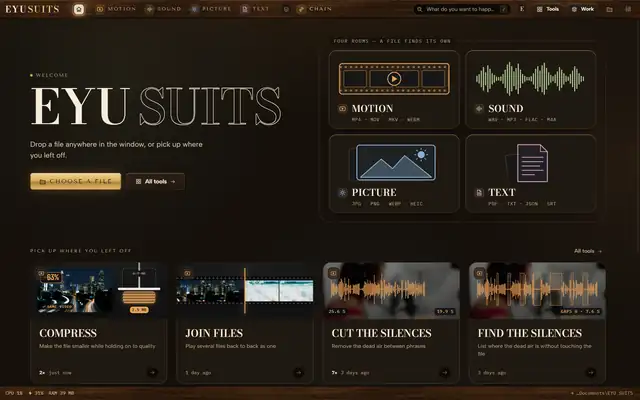Click the camera icon on Cut the Silences thumbnail
Image resolution: width=640 pixels, height=400 pixels.
(333, 273)
